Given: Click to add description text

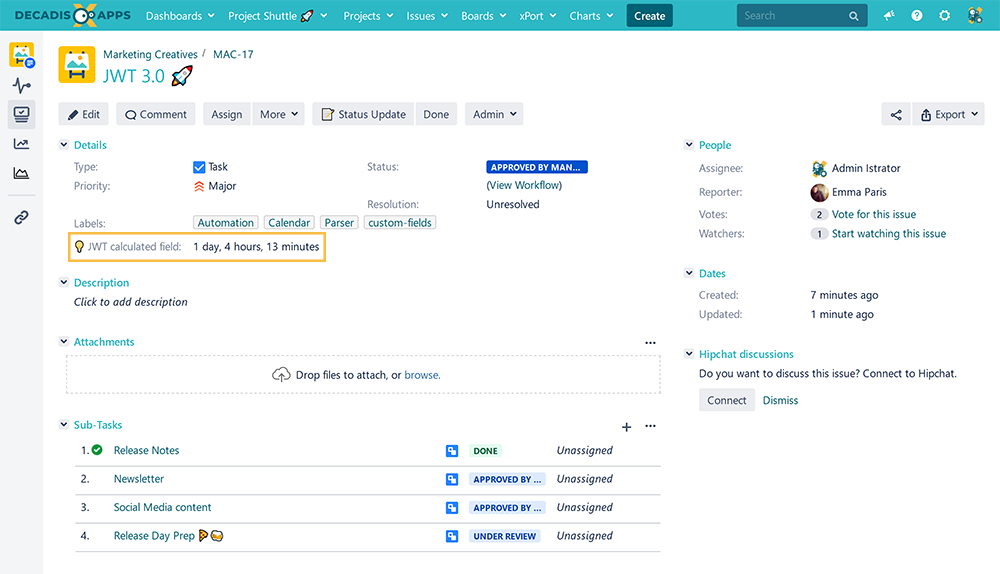Looking at the screenshot, I should point(131,302).
